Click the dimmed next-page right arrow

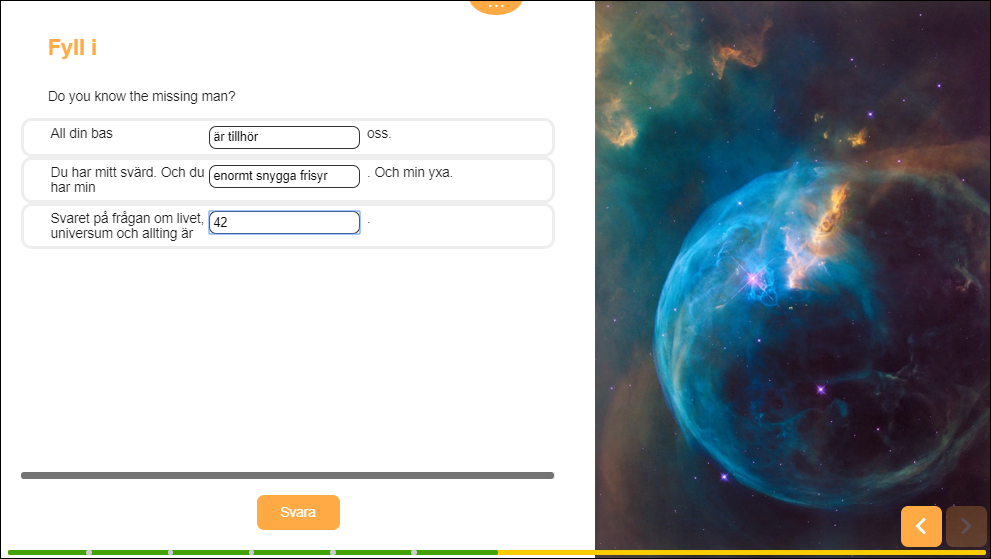pyautogui.click(x=966, y=526)
